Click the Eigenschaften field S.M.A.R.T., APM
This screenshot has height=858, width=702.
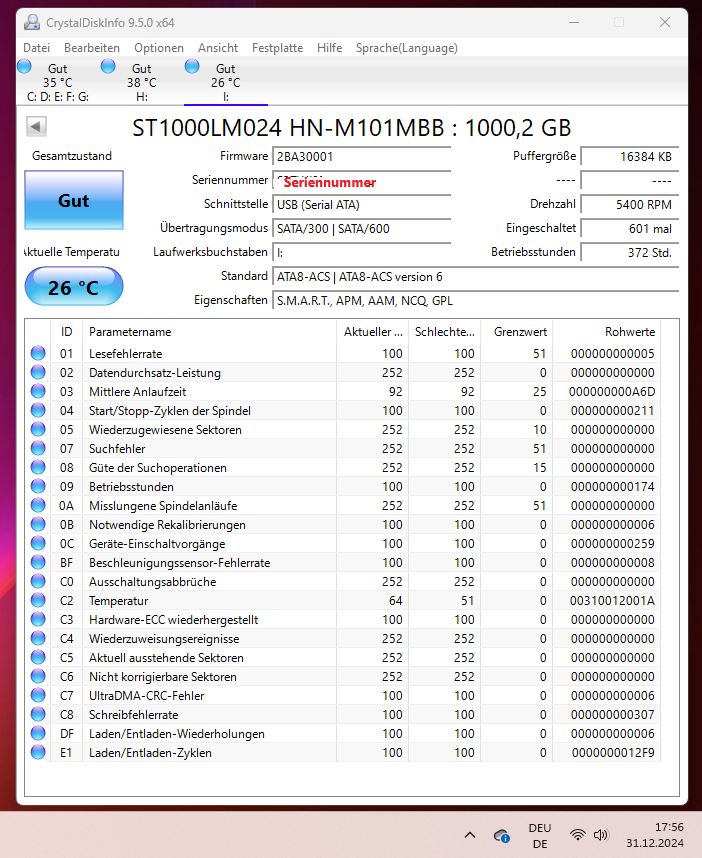tap(475, 300)
